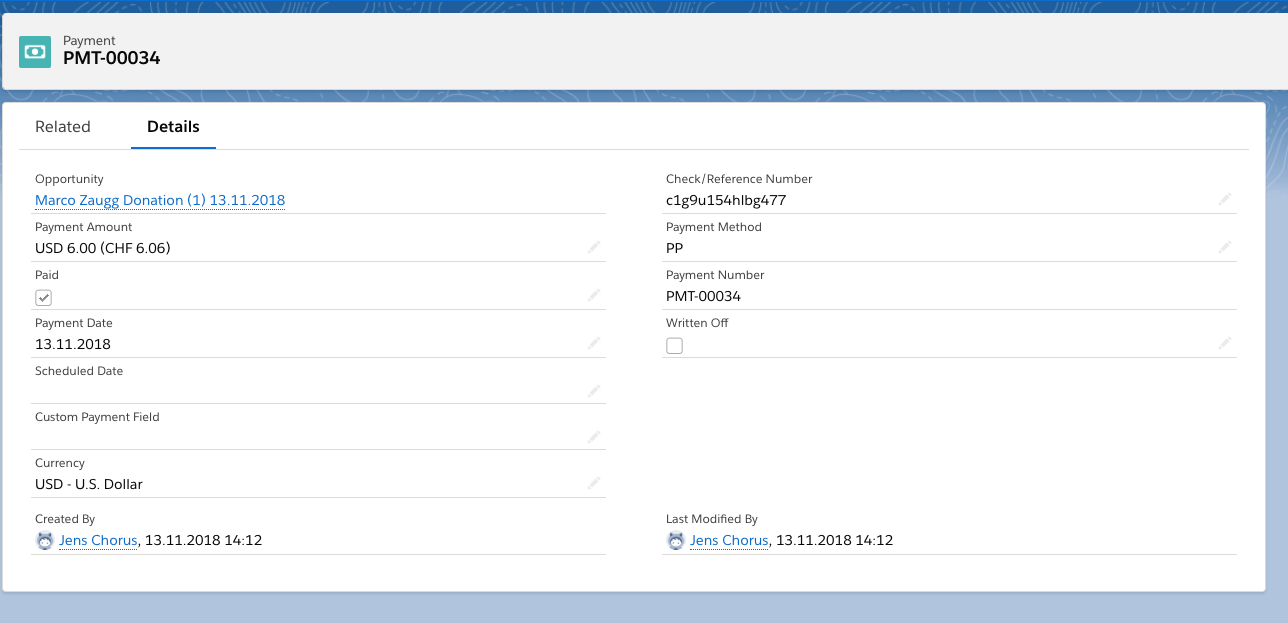Click the Payment record icon in header
1288x623 pixels.
pyautogui.click(x=35, y=52)
